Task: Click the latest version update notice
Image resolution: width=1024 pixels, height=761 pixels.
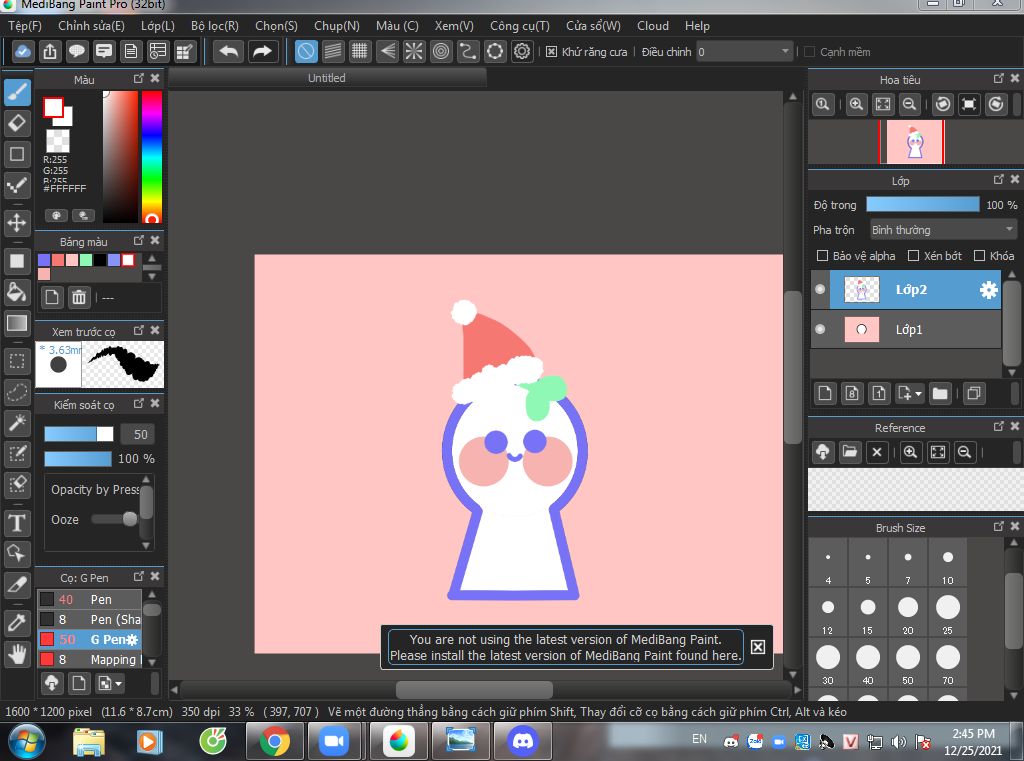Action: click(566, 647)
